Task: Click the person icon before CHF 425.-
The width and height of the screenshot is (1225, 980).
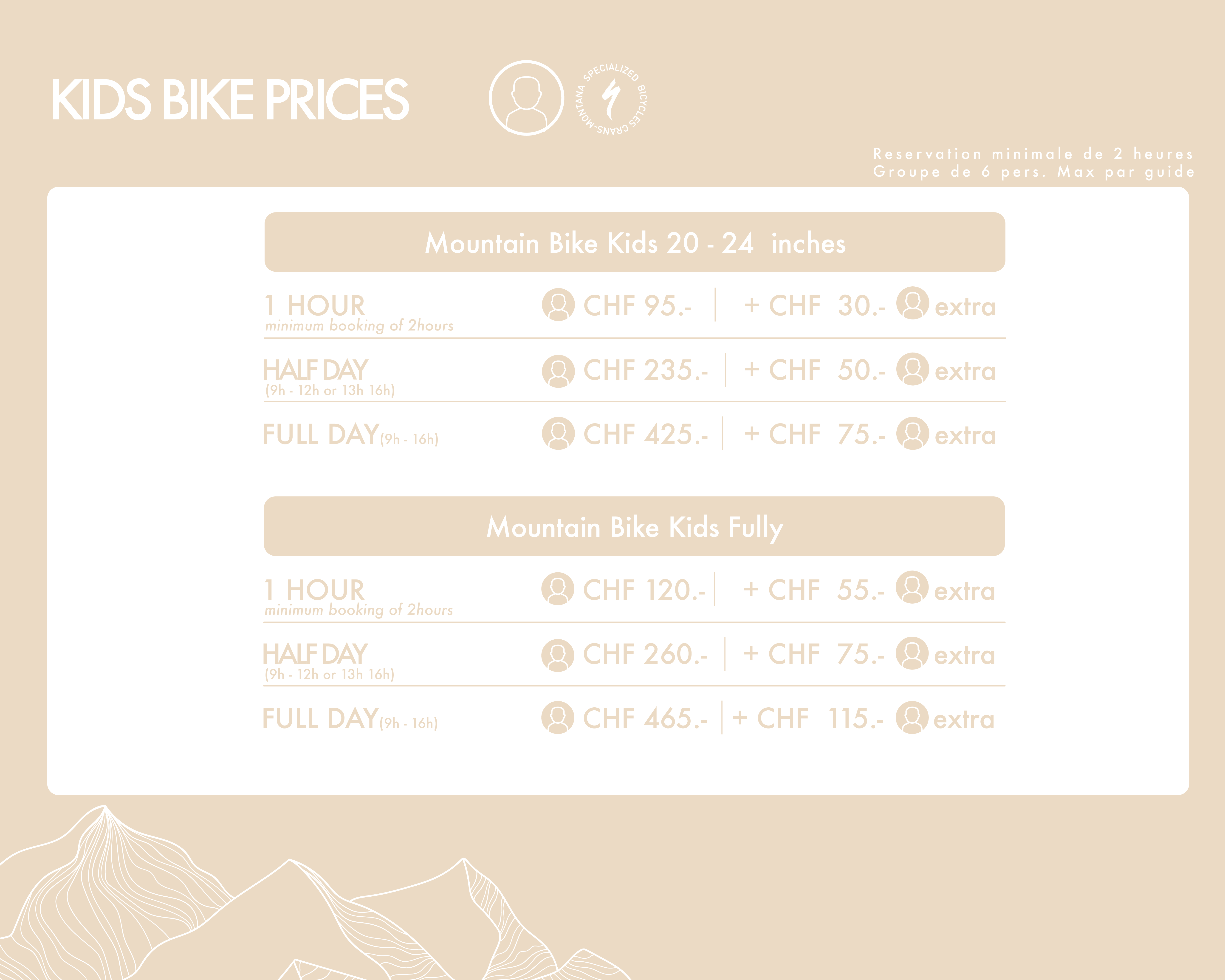Action: (x=558, y=433)
